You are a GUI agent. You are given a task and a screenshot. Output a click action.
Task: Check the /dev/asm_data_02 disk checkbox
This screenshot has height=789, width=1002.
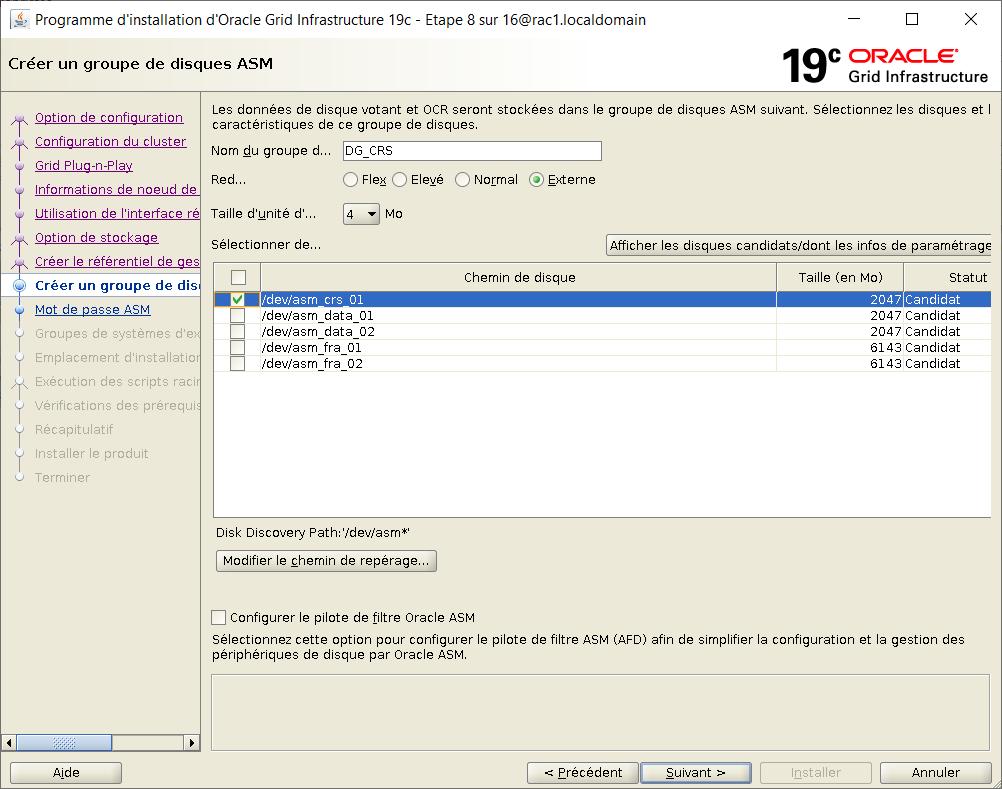pos(237,332)
